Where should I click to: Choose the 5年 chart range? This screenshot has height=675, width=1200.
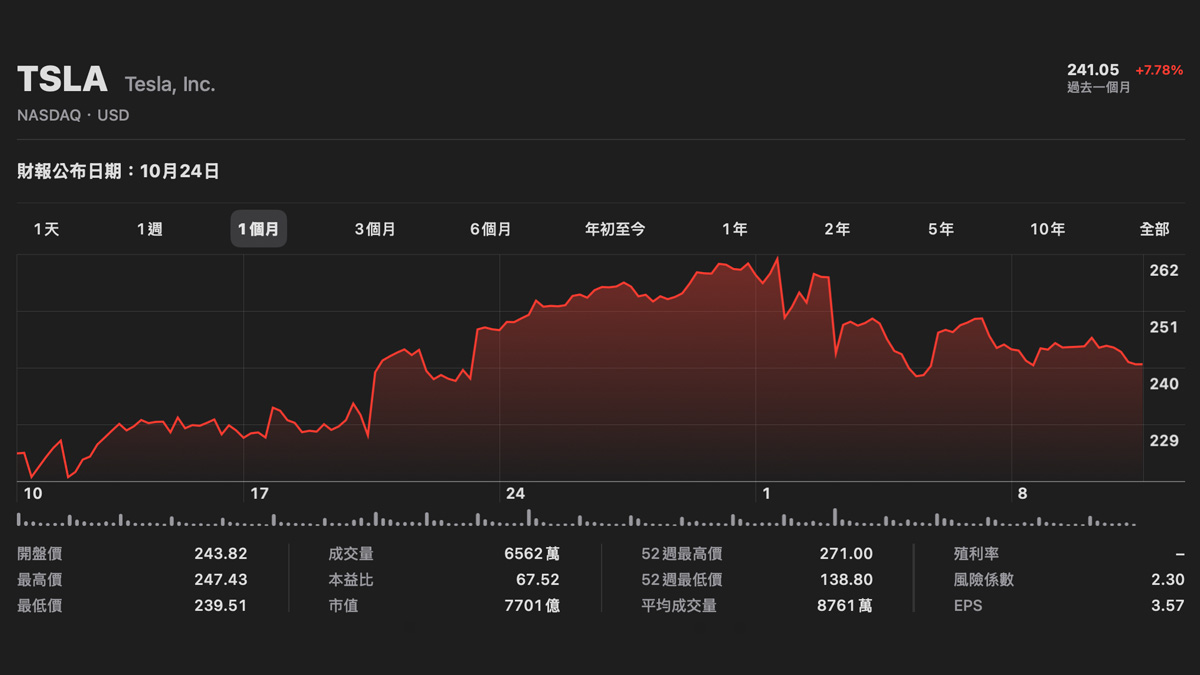pos(940,229)
